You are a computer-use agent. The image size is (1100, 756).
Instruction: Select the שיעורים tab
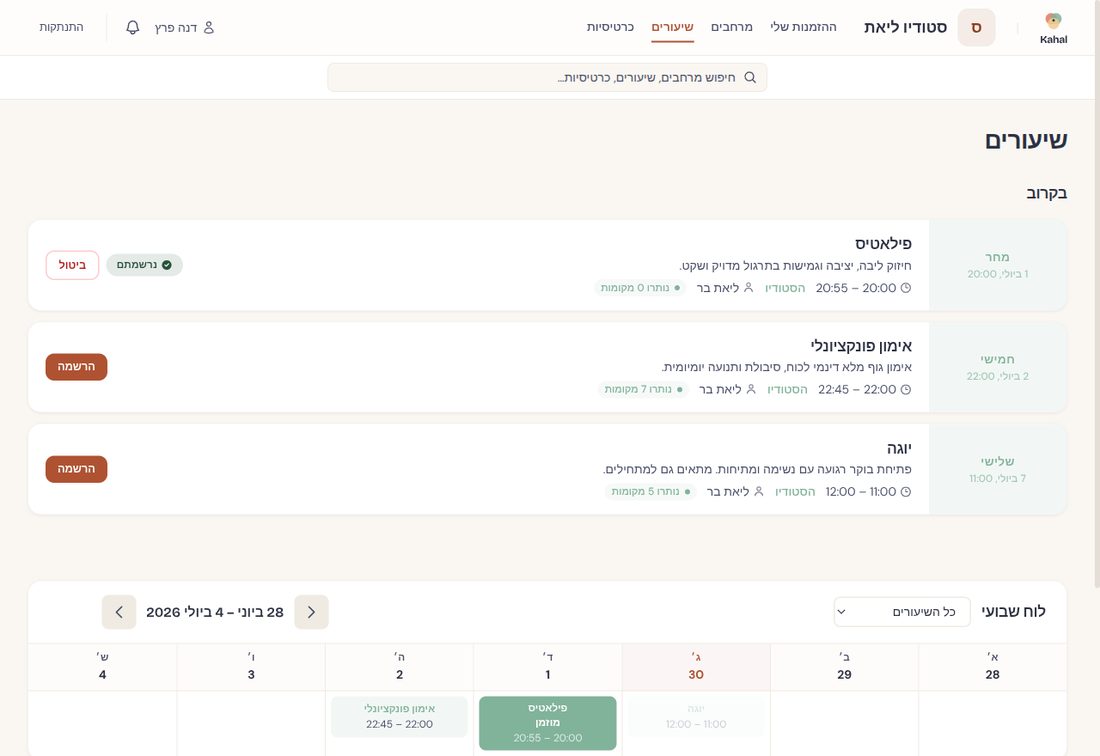(x=672, y=27)
